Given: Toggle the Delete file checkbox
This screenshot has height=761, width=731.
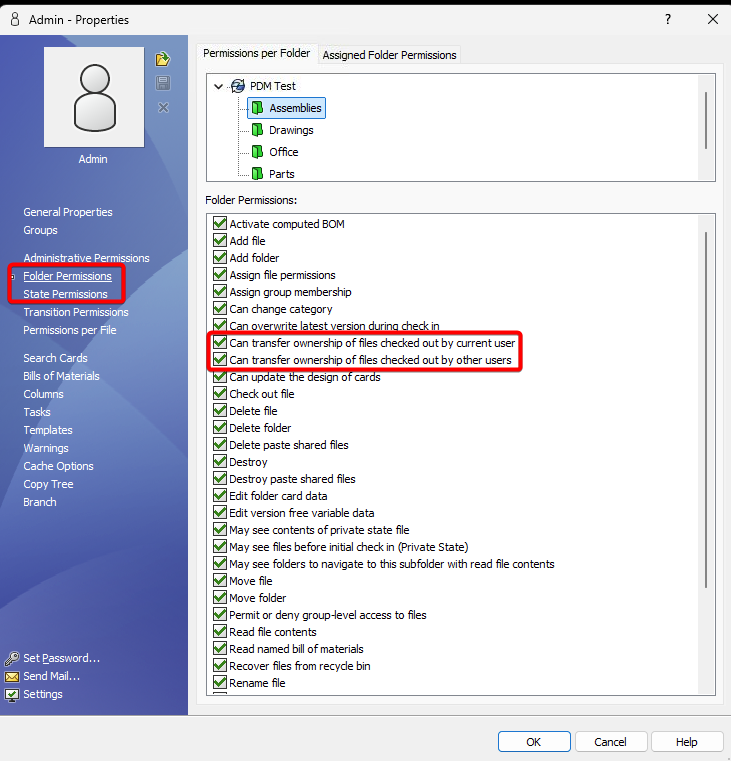Looking at the screenshot, I should pyautogui.click(x=220, y=411).
